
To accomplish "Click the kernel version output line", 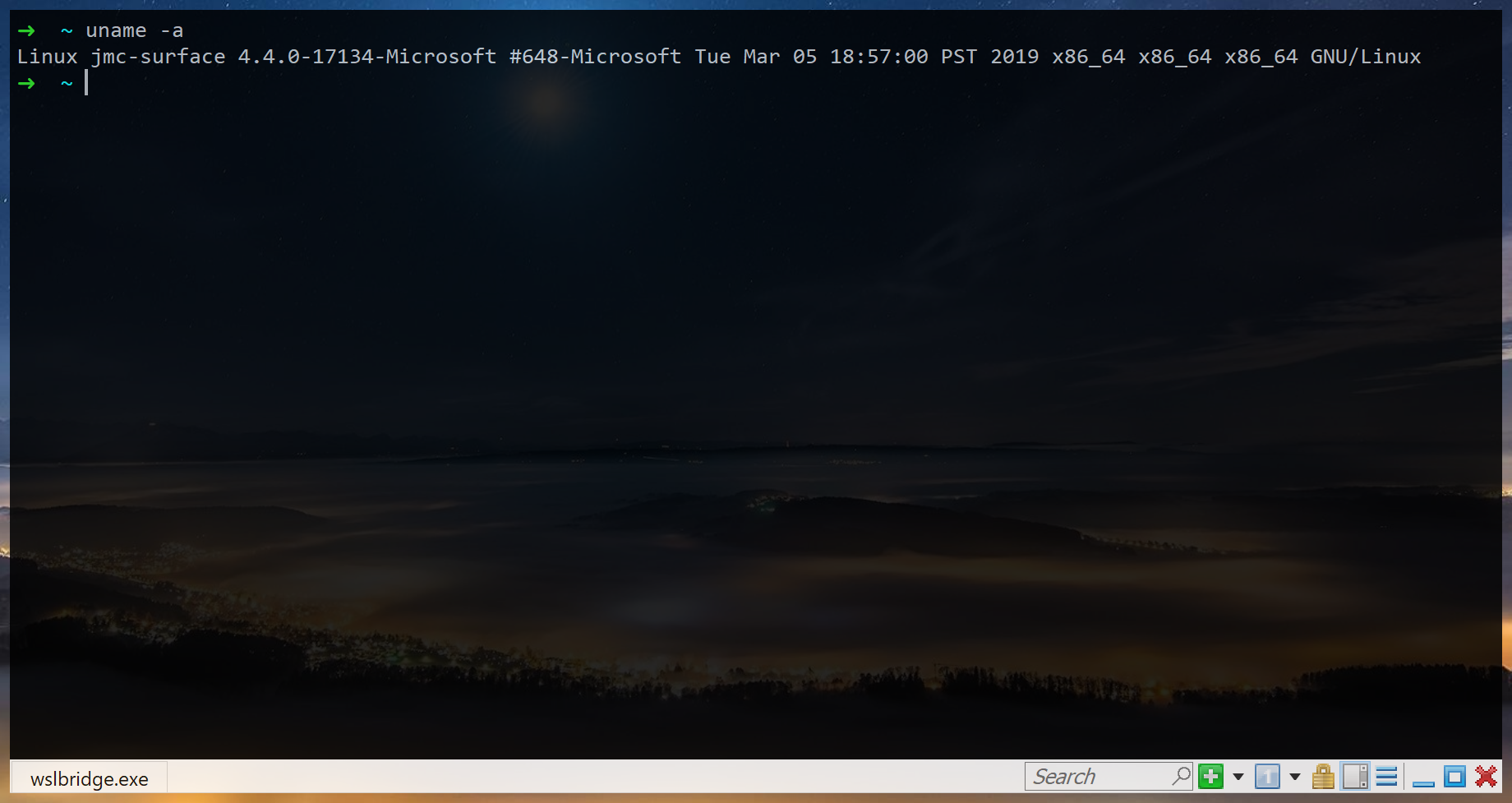I will click(x=366, y=56).
